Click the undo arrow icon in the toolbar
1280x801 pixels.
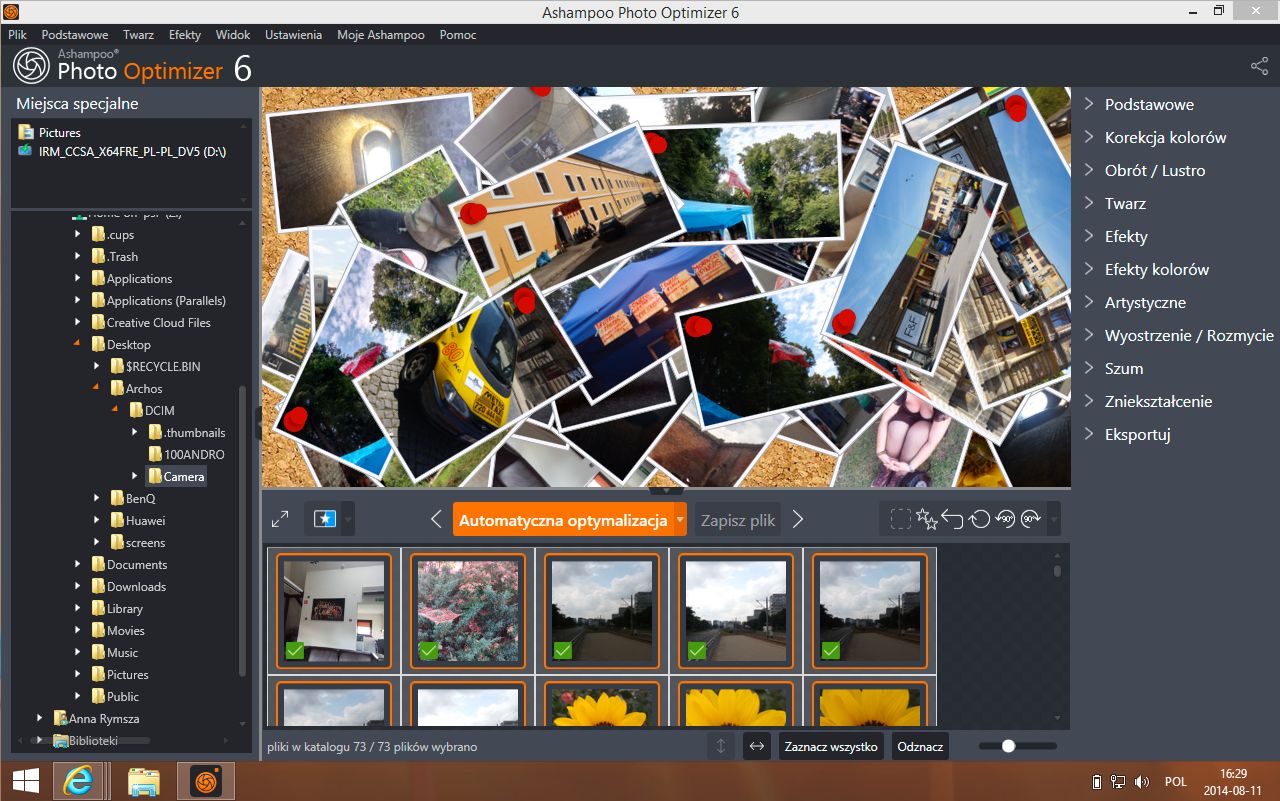(x=952, y=519)
